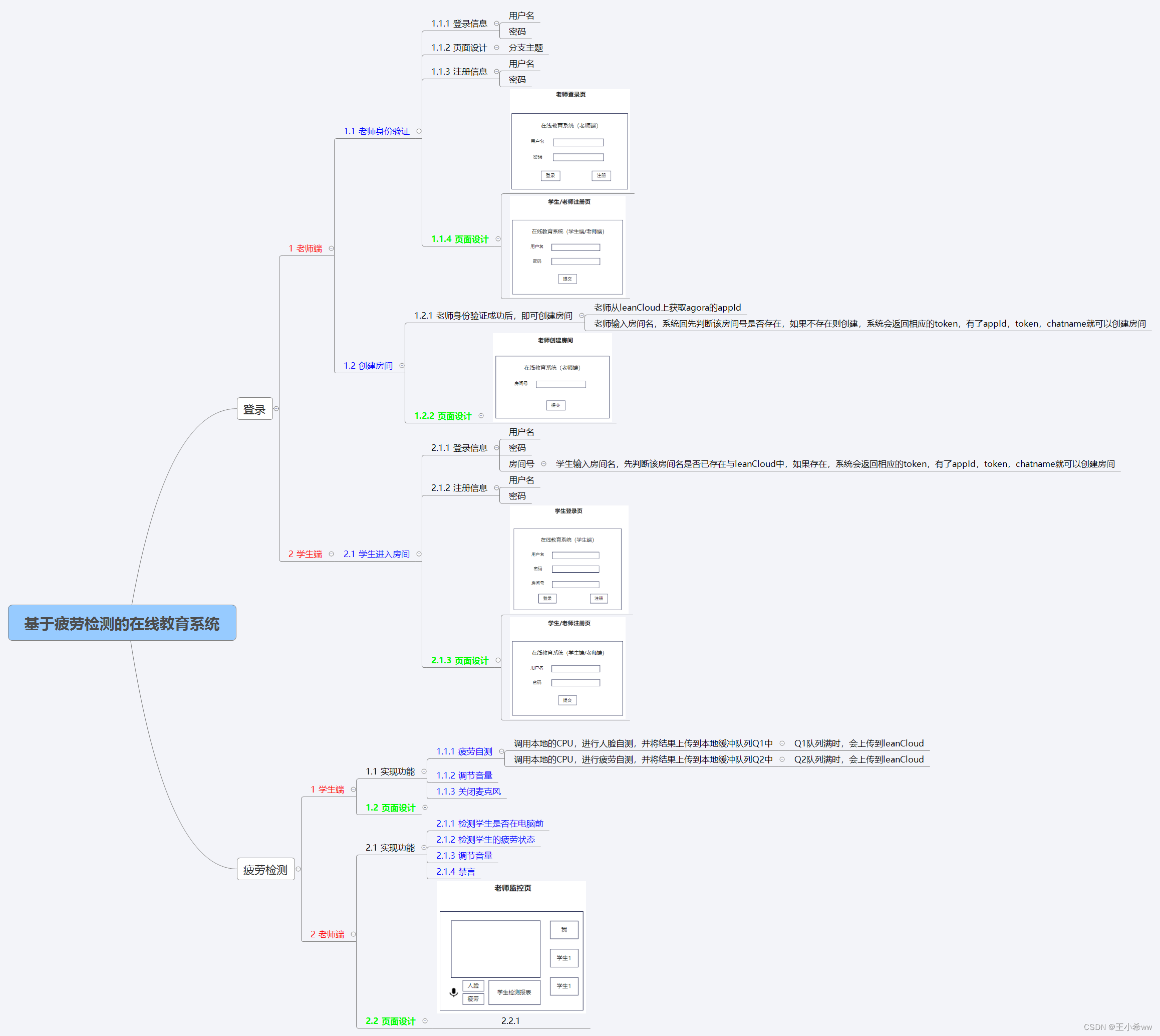Select the 1.1 实现功能 node

391,771
